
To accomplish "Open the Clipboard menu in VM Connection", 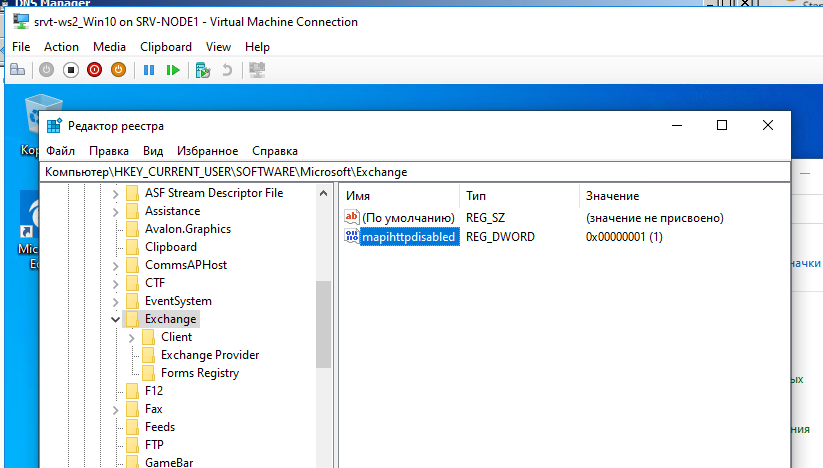I will click(166, 47).
